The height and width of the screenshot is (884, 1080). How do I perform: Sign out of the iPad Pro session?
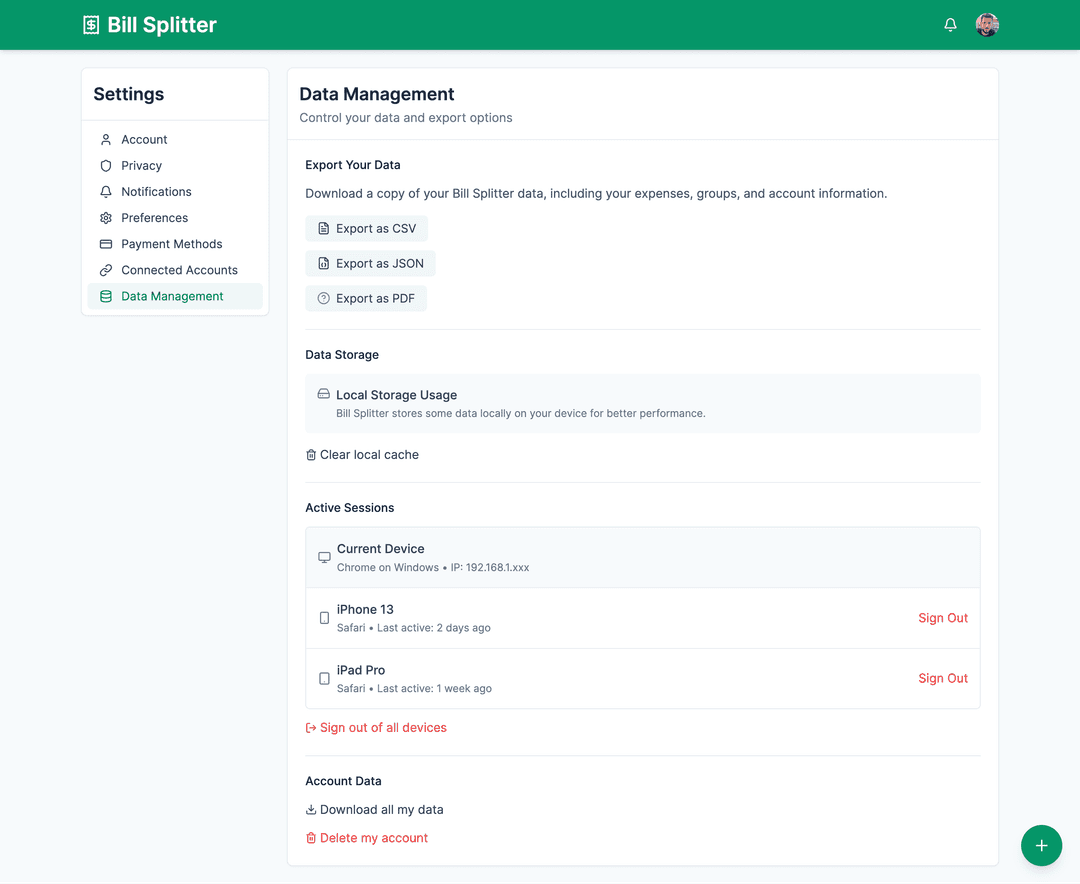click(942, 678)
